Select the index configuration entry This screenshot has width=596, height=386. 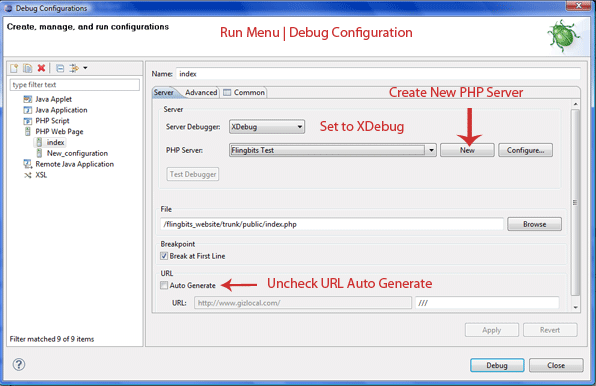pos(55,142)
